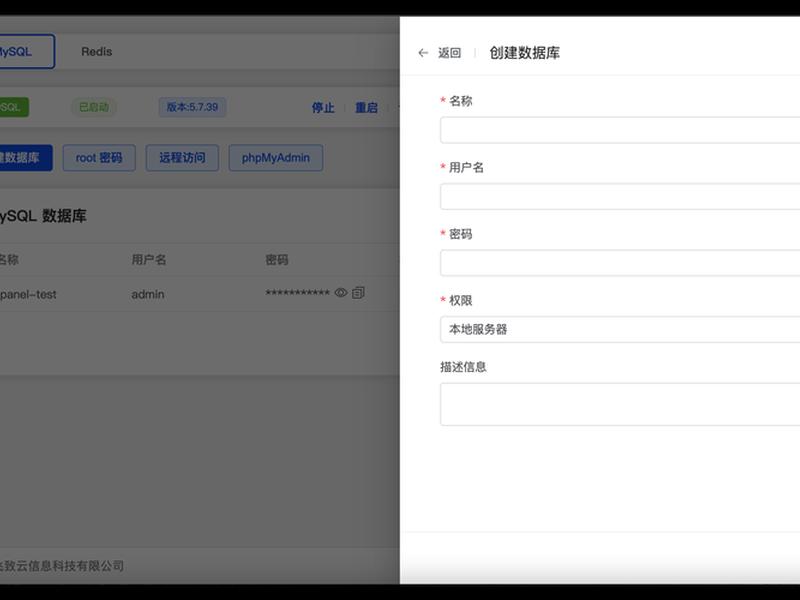Click the 停止 link
The width and height of the screenshot is (800, 600).
[323, 108]
